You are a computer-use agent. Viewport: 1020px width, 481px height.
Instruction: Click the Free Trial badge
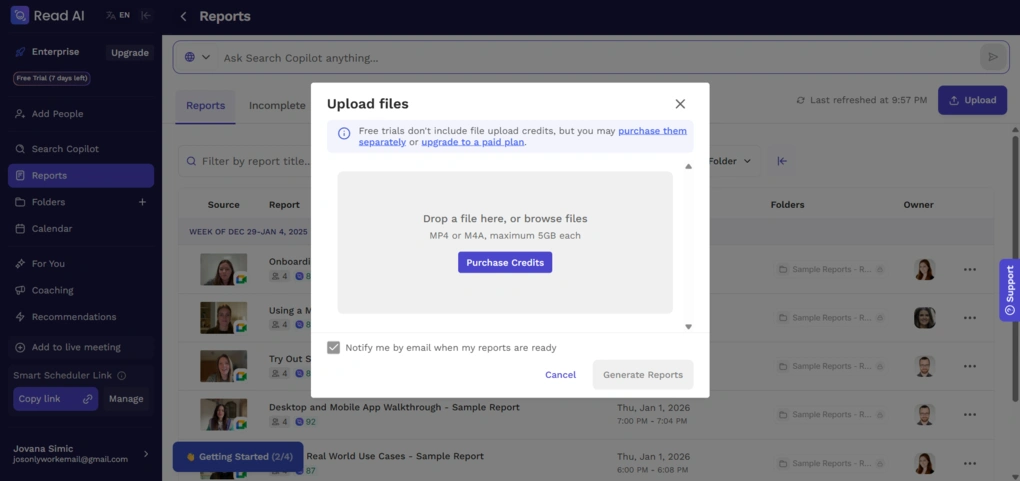(52, 78)
